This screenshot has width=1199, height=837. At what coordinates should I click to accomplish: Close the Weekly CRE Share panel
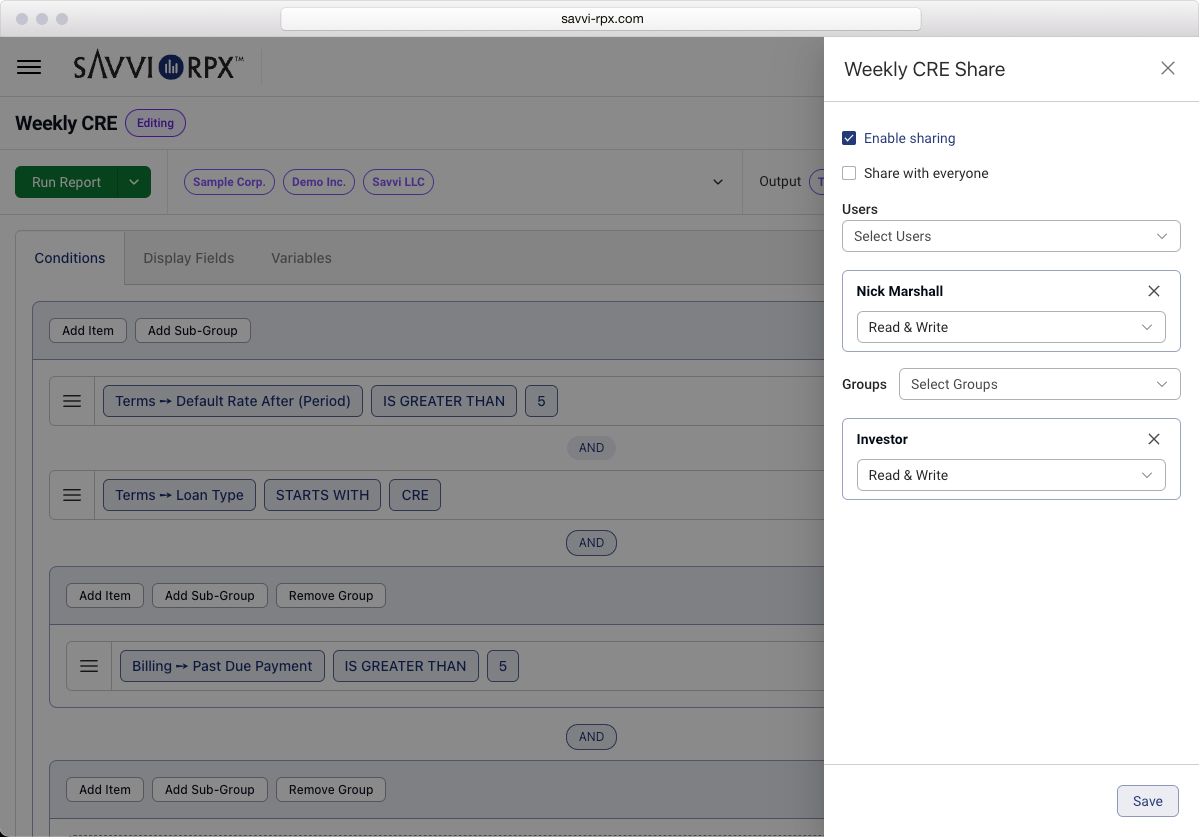pyautogui.click(x=1167, y=69)
